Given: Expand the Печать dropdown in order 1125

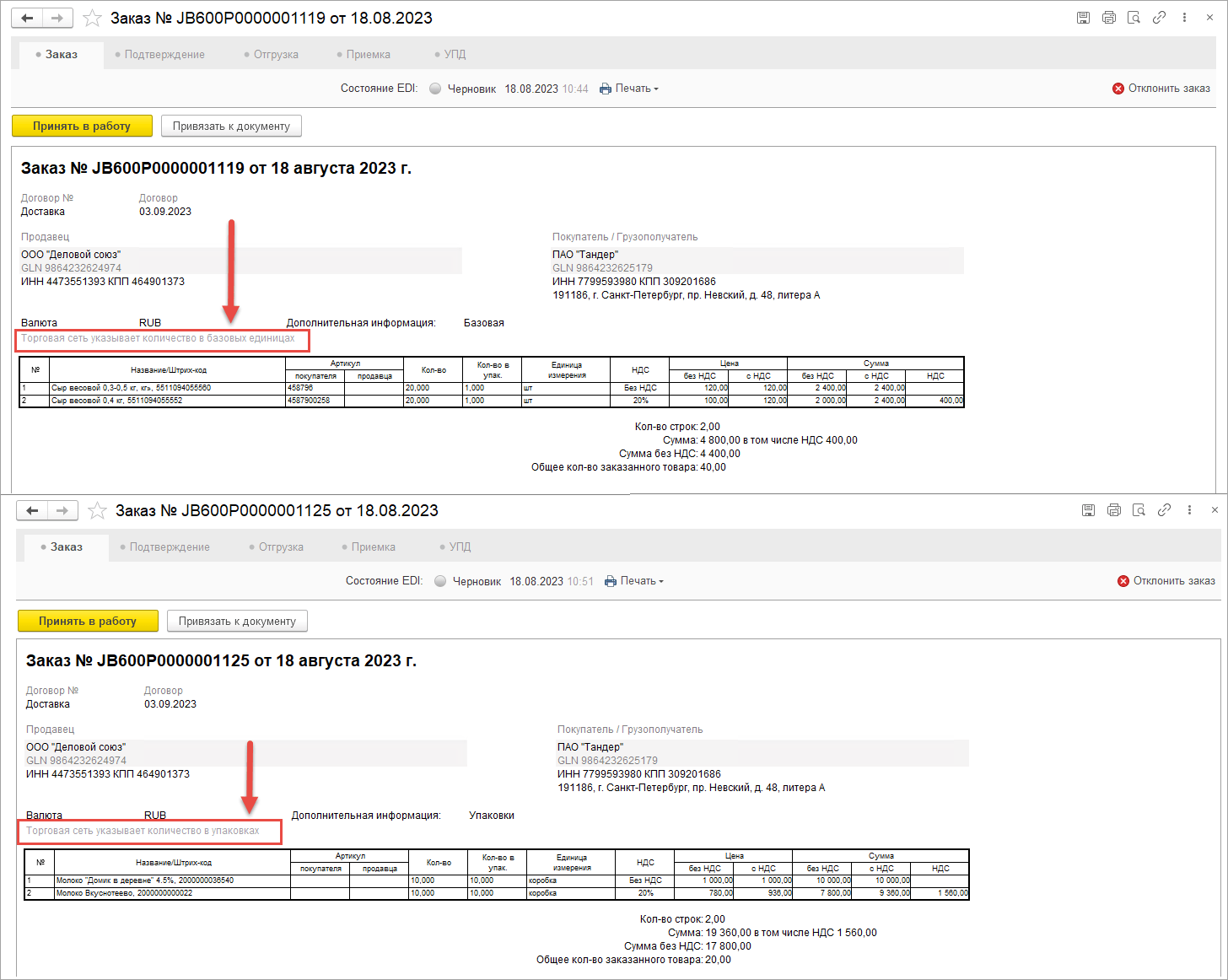Looking at the screenshot, I should pyautogui.click(x=634, y=581).
